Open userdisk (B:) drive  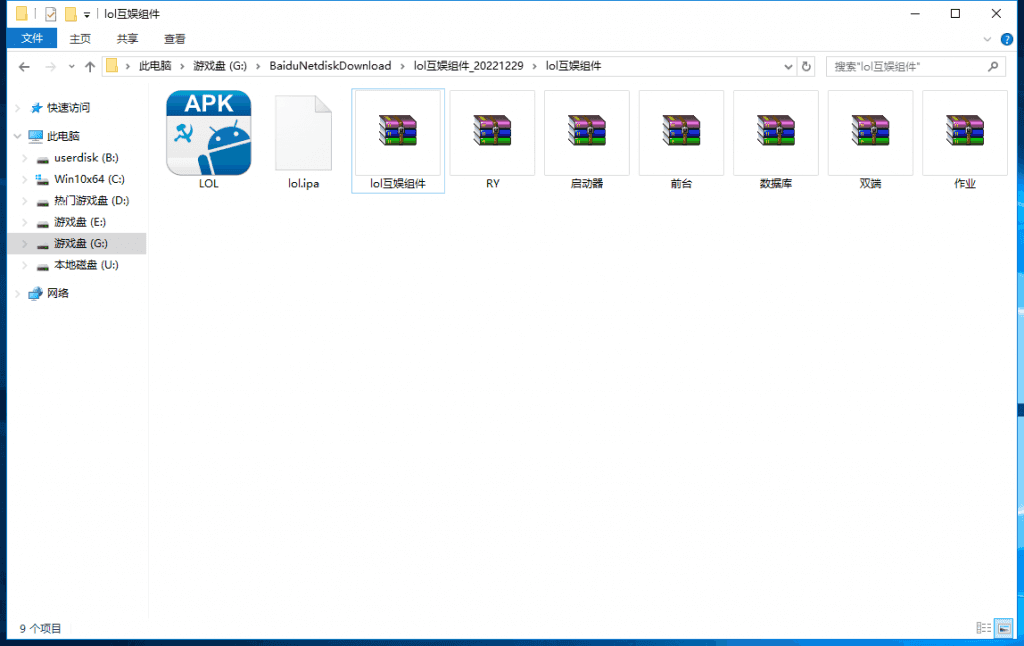[x=86, y=158]
